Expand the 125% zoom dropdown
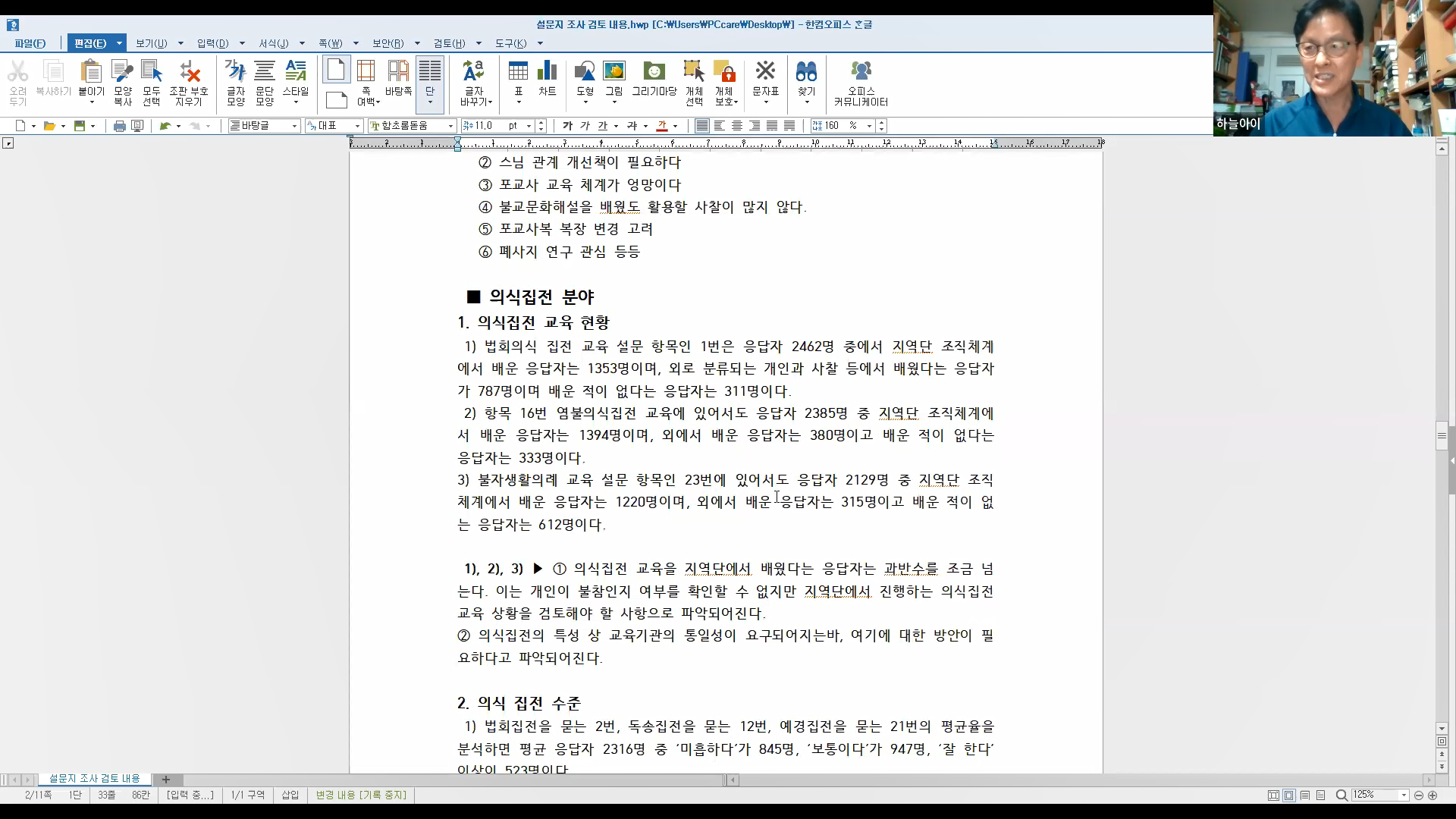1456x819 pixels. click(1404, 795)
